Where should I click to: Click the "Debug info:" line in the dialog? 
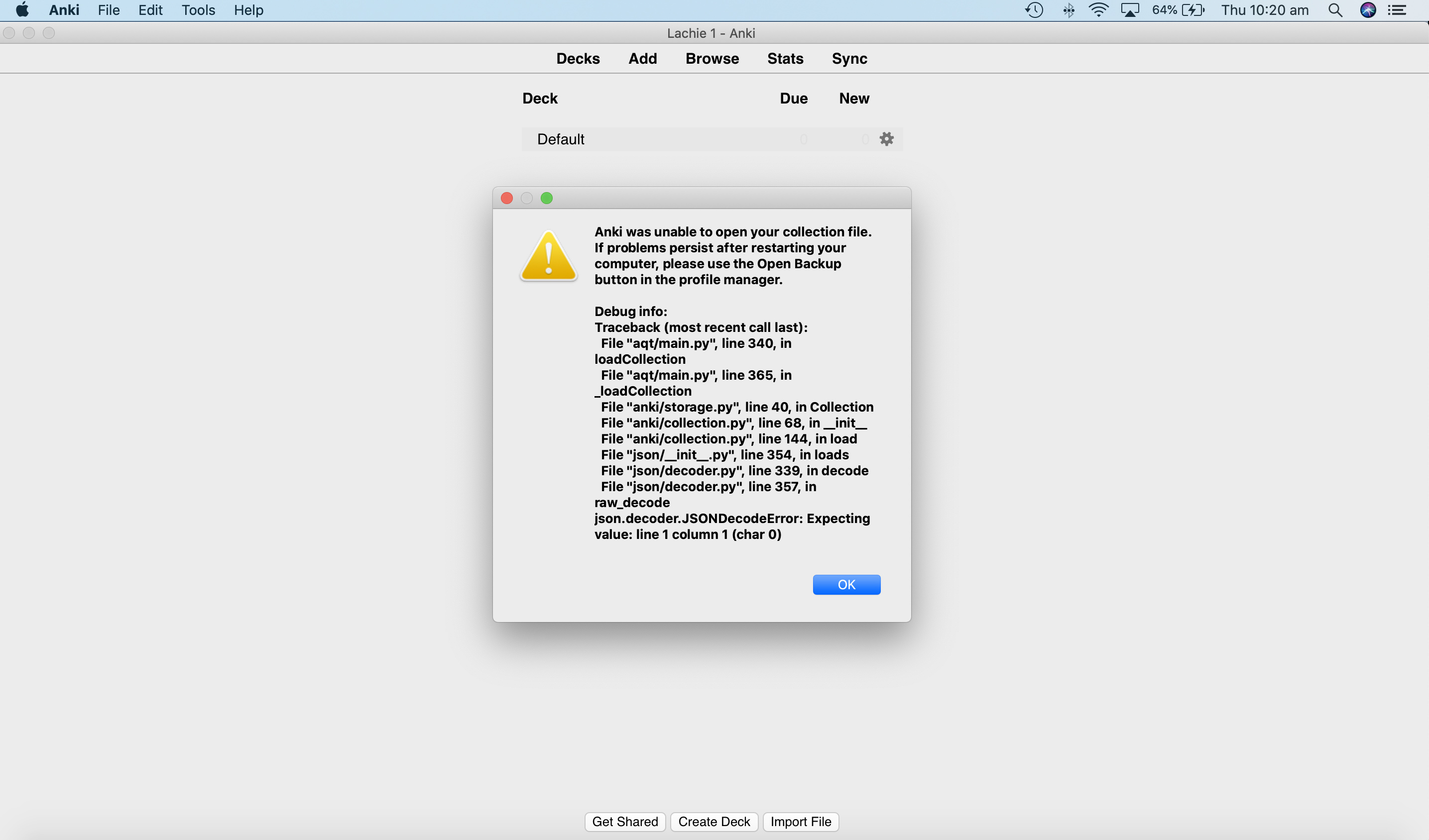tap(630, 311)
